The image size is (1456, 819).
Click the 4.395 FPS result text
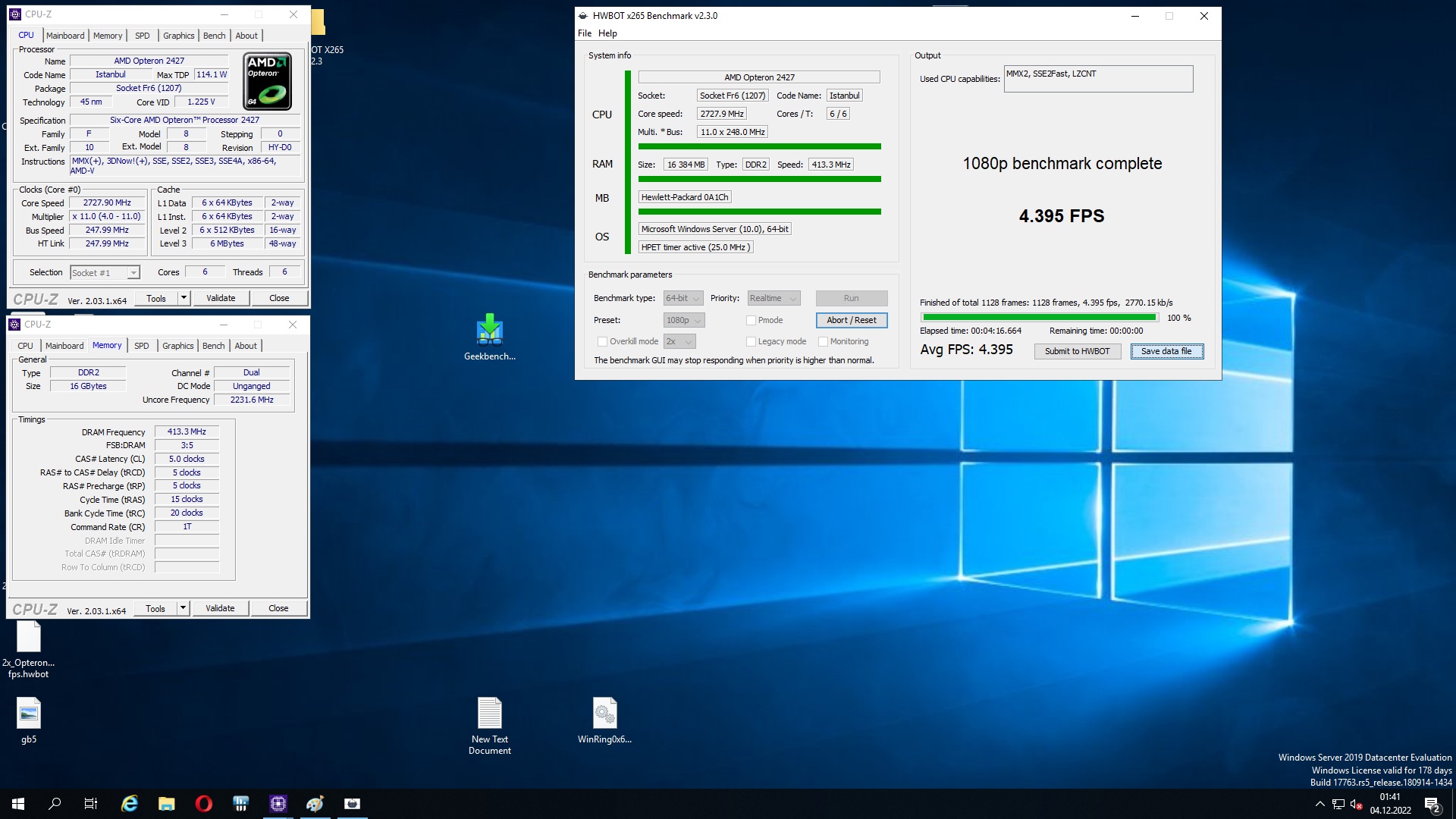[1062, 217]
